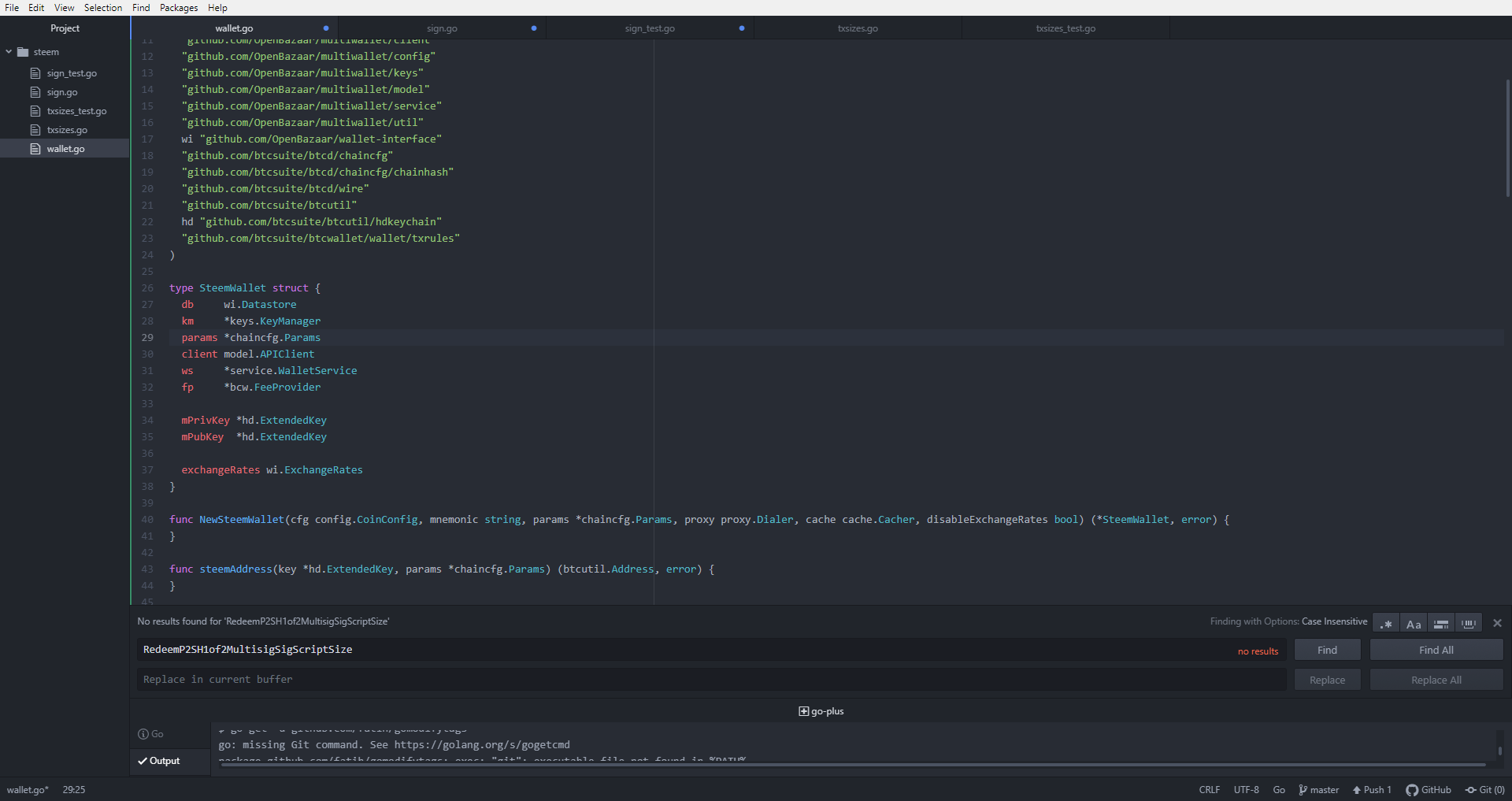Change UTF-8 encoding selector
The image size is (1512, 801).
tap(1247, 790)
